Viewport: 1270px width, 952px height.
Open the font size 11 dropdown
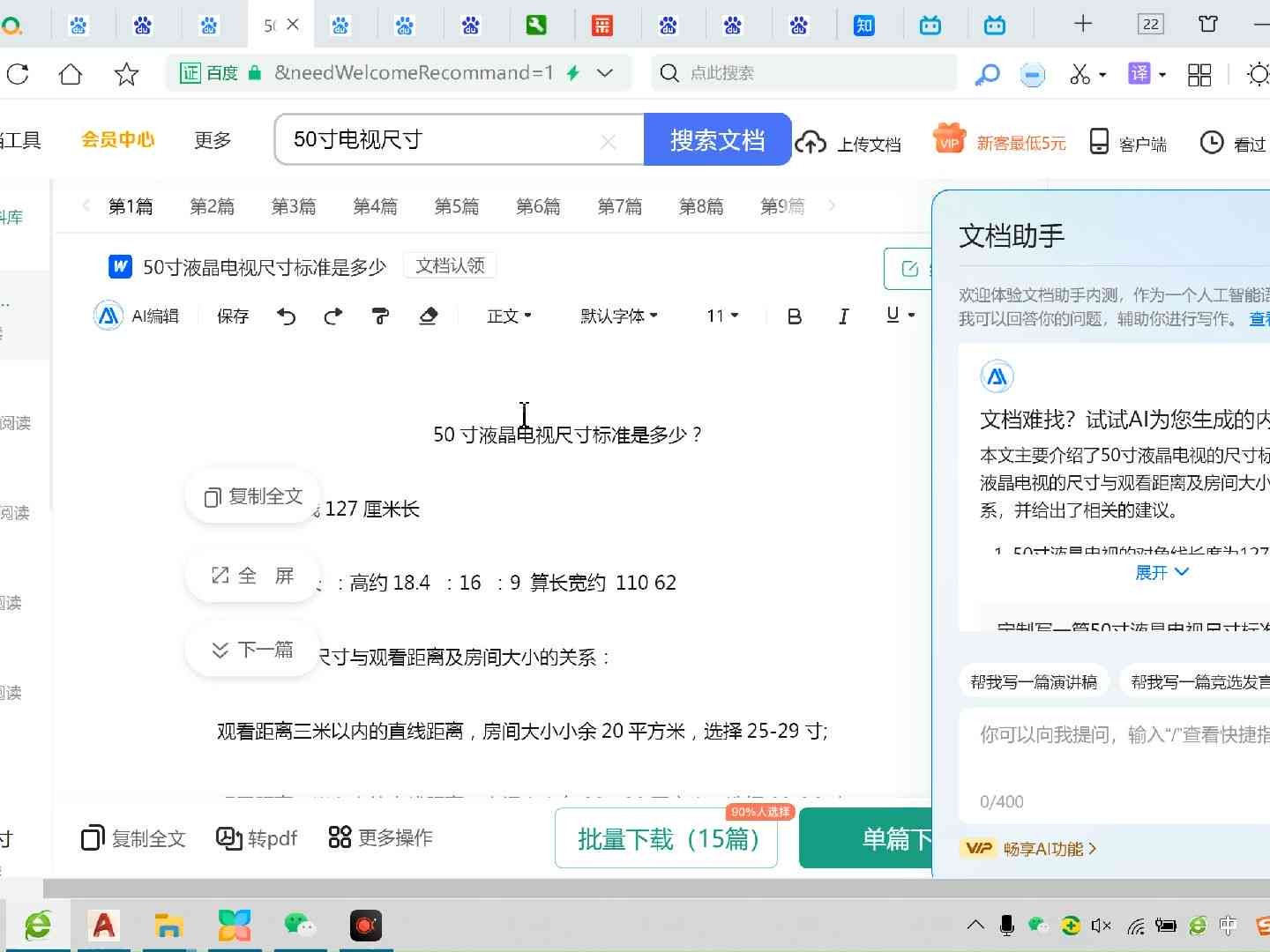(x=722, y=316)
